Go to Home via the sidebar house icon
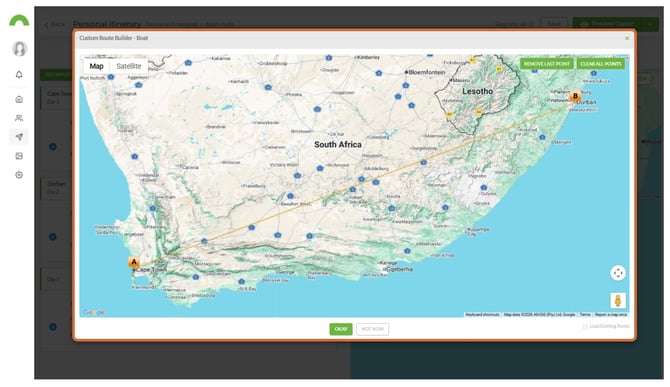670x387 pixels. point(19,100)
